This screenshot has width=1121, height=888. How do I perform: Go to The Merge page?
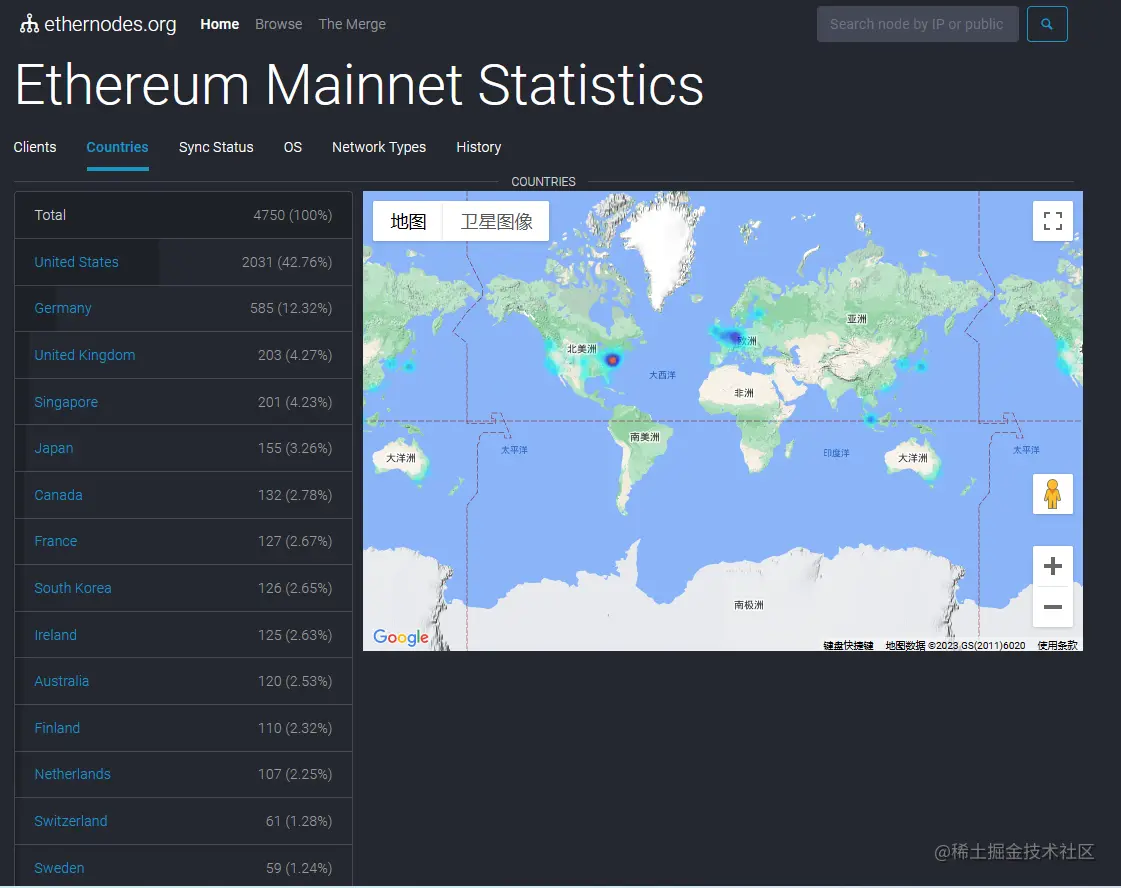click(352, 24)
